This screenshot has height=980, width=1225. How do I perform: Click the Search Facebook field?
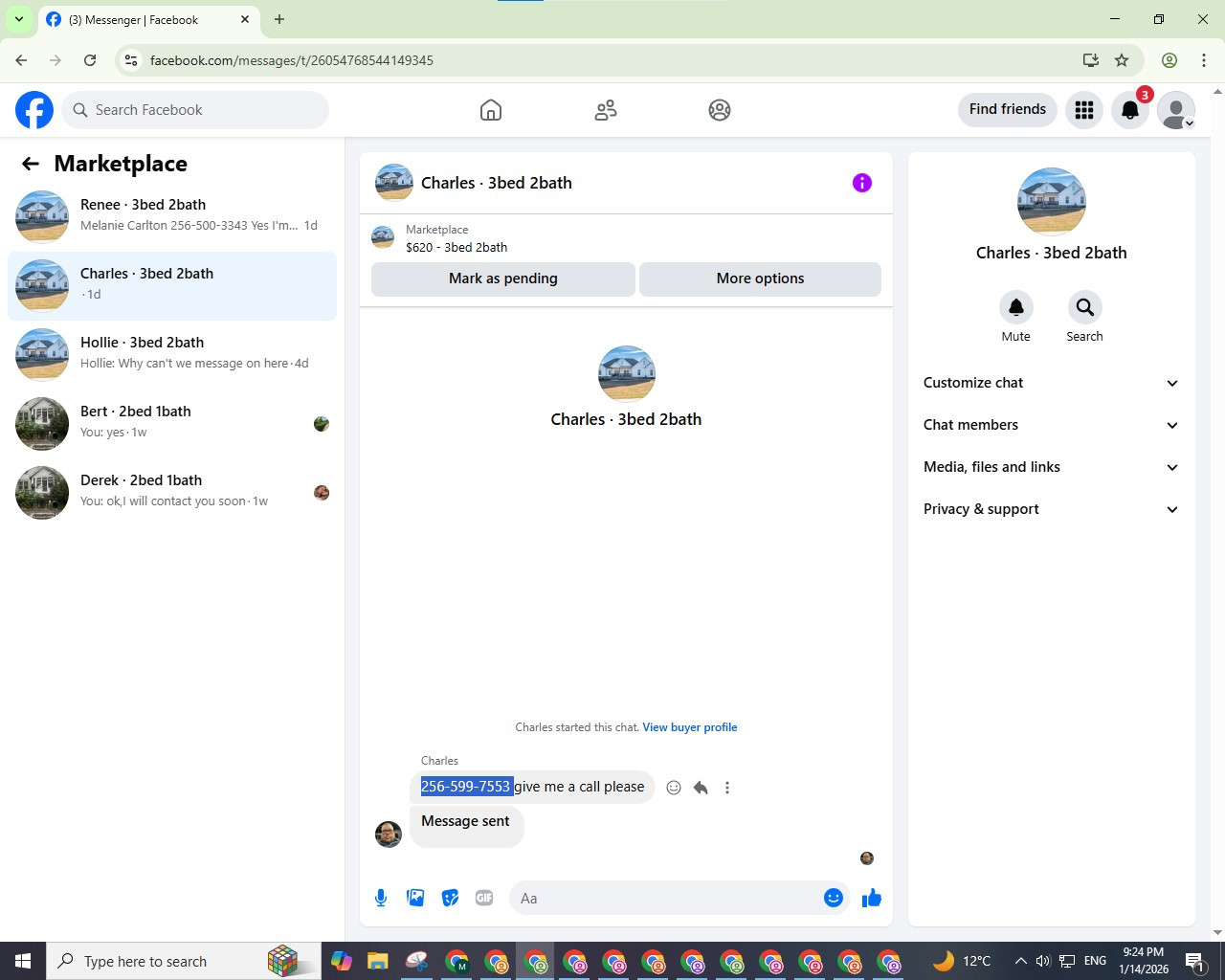pyautogui.click(x=196, y=110)
